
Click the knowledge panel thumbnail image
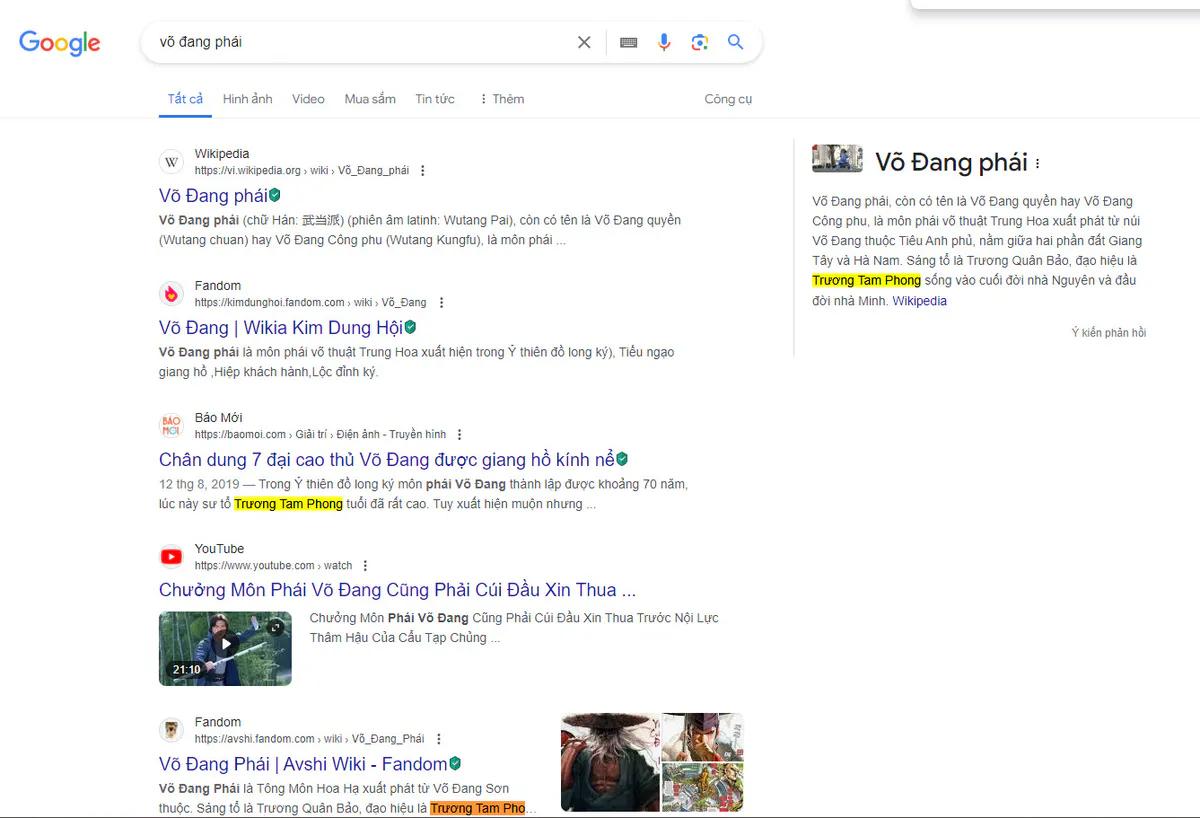(x=837, y=158)
